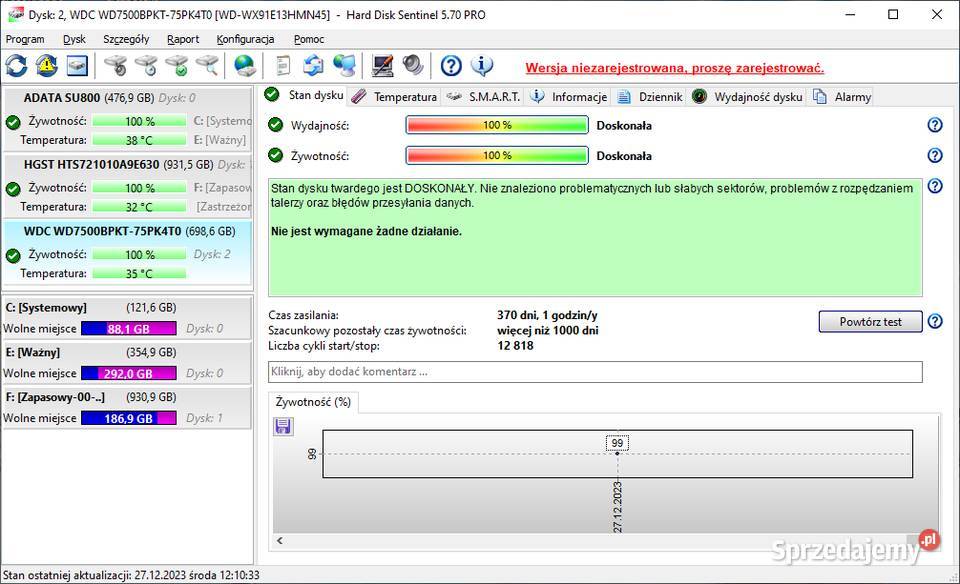
Task: Open the Konfiguracja menu
Action: point(245,39)
